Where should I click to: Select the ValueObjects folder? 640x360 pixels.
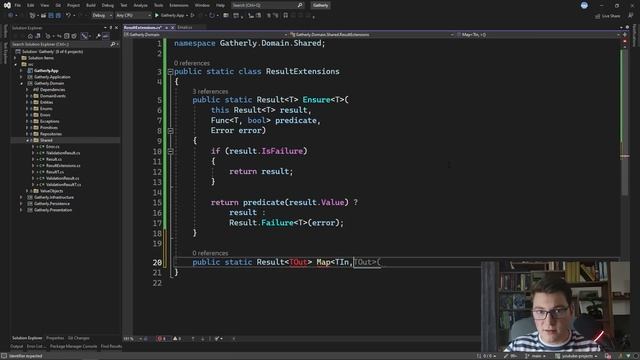coord(51,191)
